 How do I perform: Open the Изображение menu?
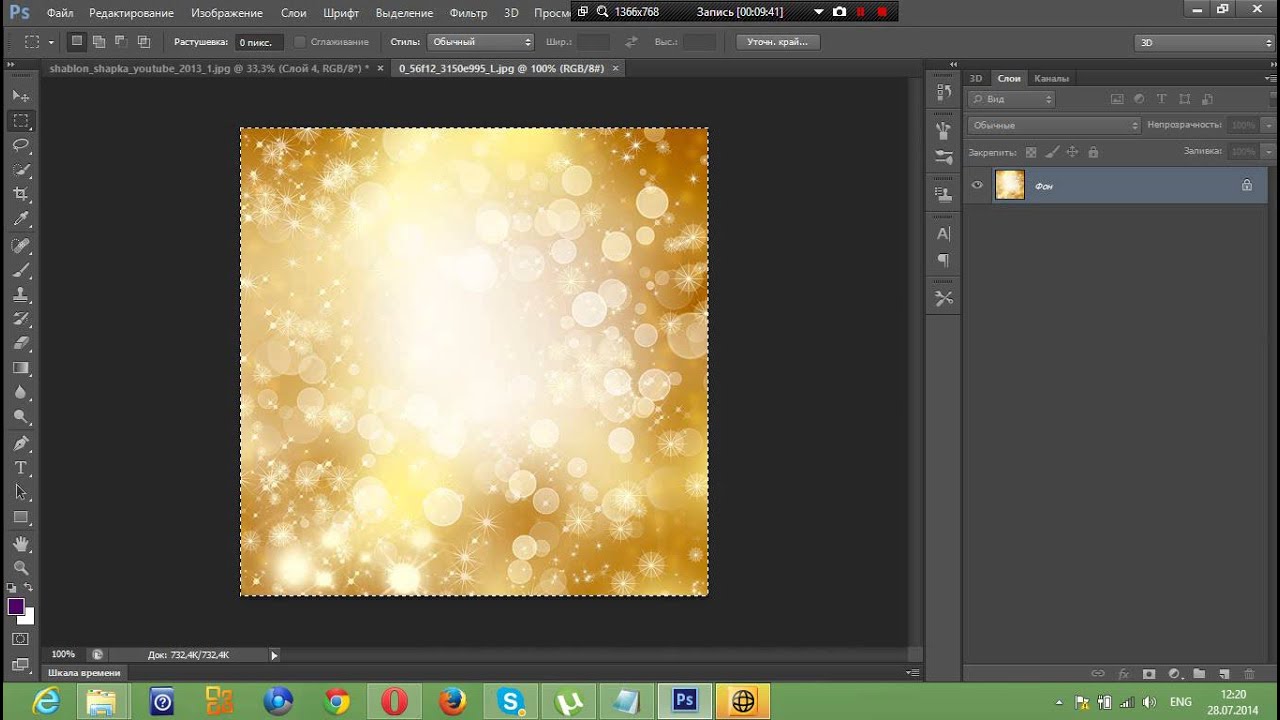click(227, 13)
